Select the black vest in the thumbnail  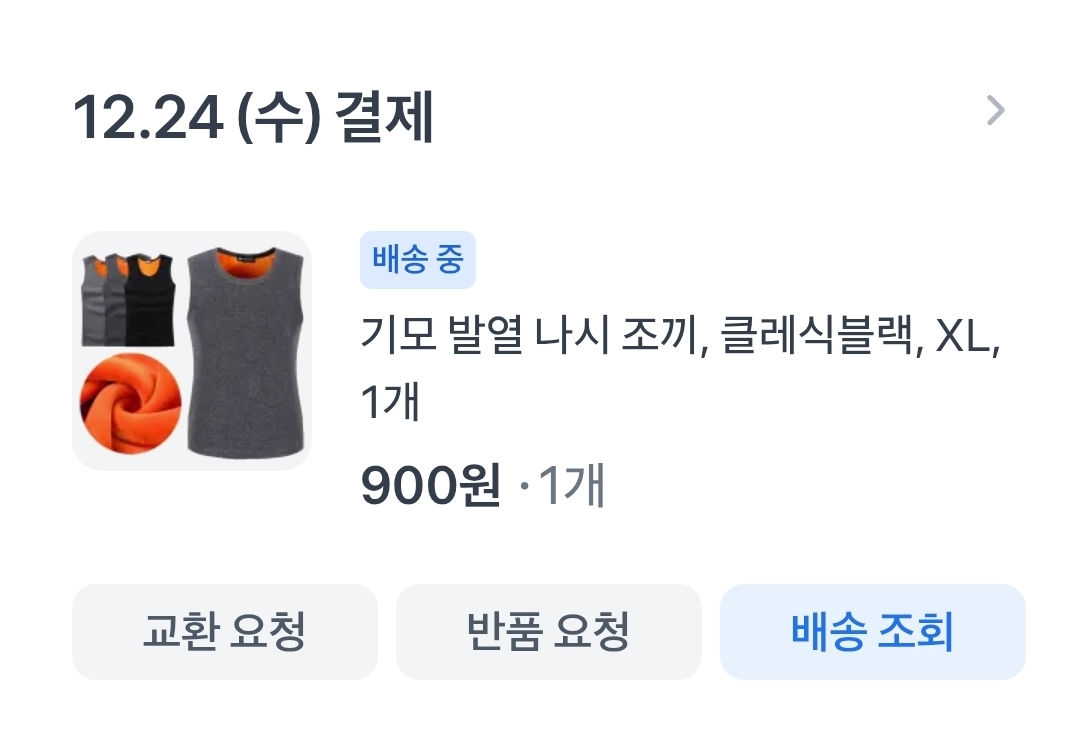tap(150, 299)
